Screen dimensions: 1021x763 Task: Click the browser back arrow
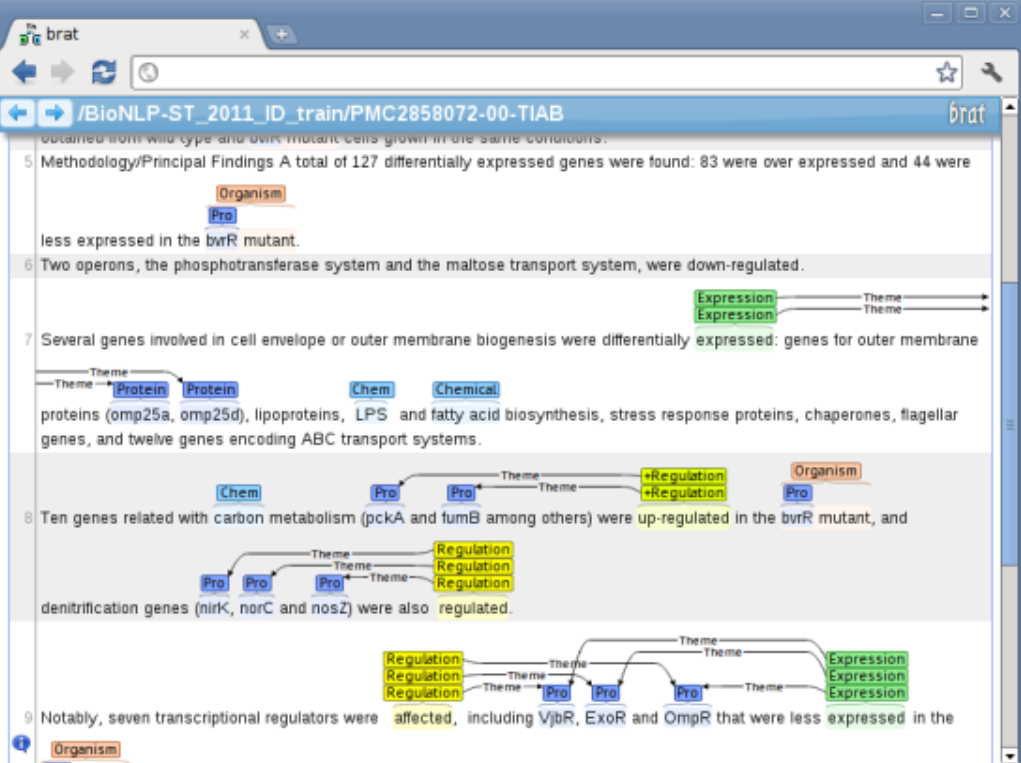click(25, 72)
